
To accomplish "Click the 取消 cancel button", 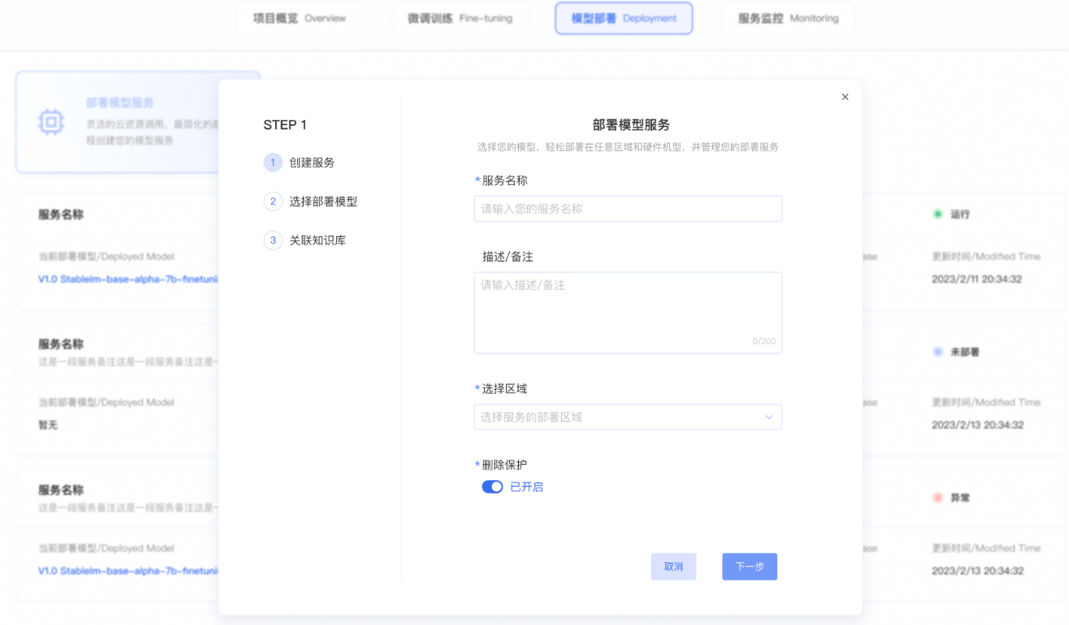I will coord(673,566).
